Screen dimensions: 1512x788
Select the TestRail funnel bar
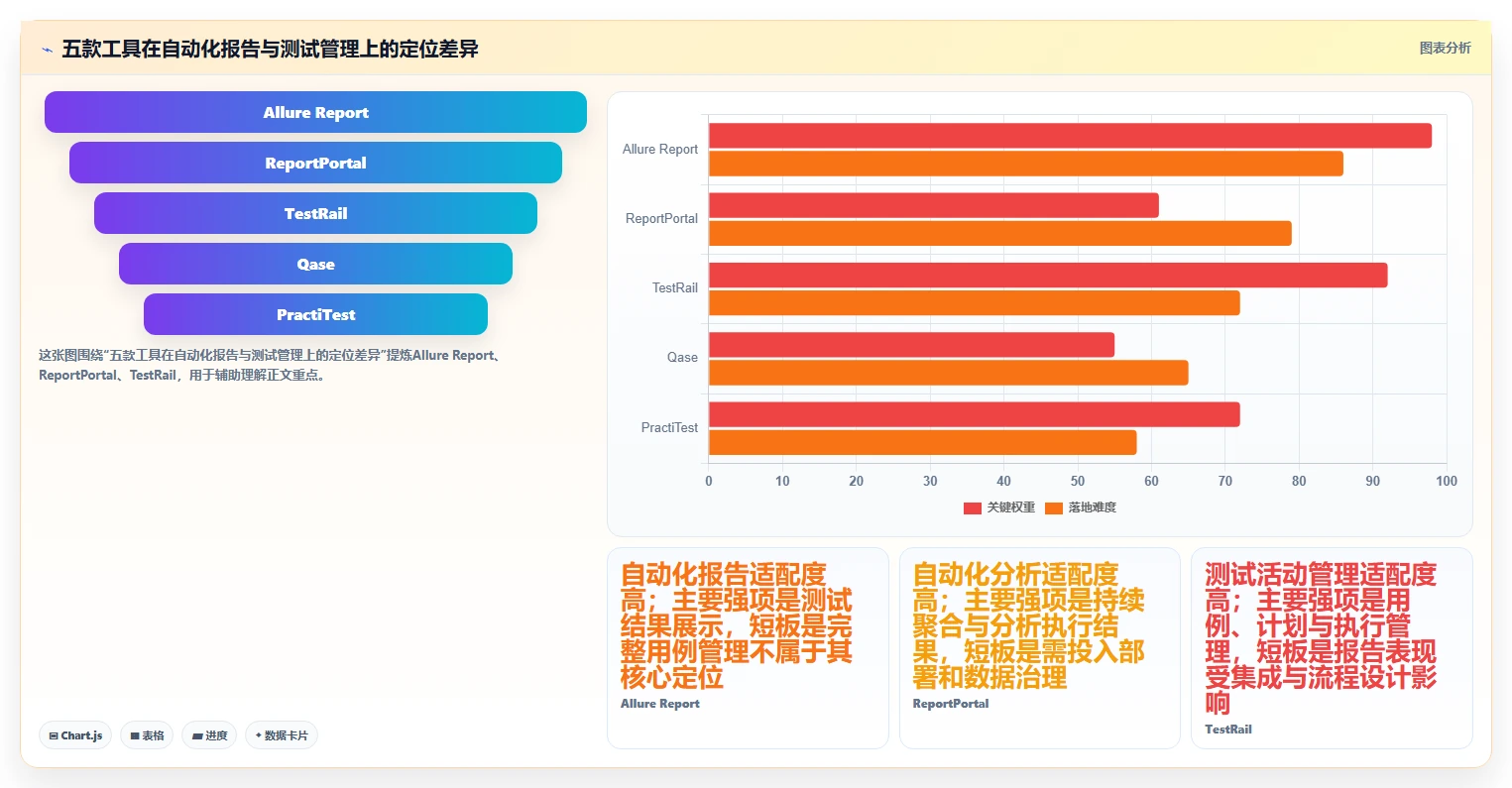[x=315, y=213]
